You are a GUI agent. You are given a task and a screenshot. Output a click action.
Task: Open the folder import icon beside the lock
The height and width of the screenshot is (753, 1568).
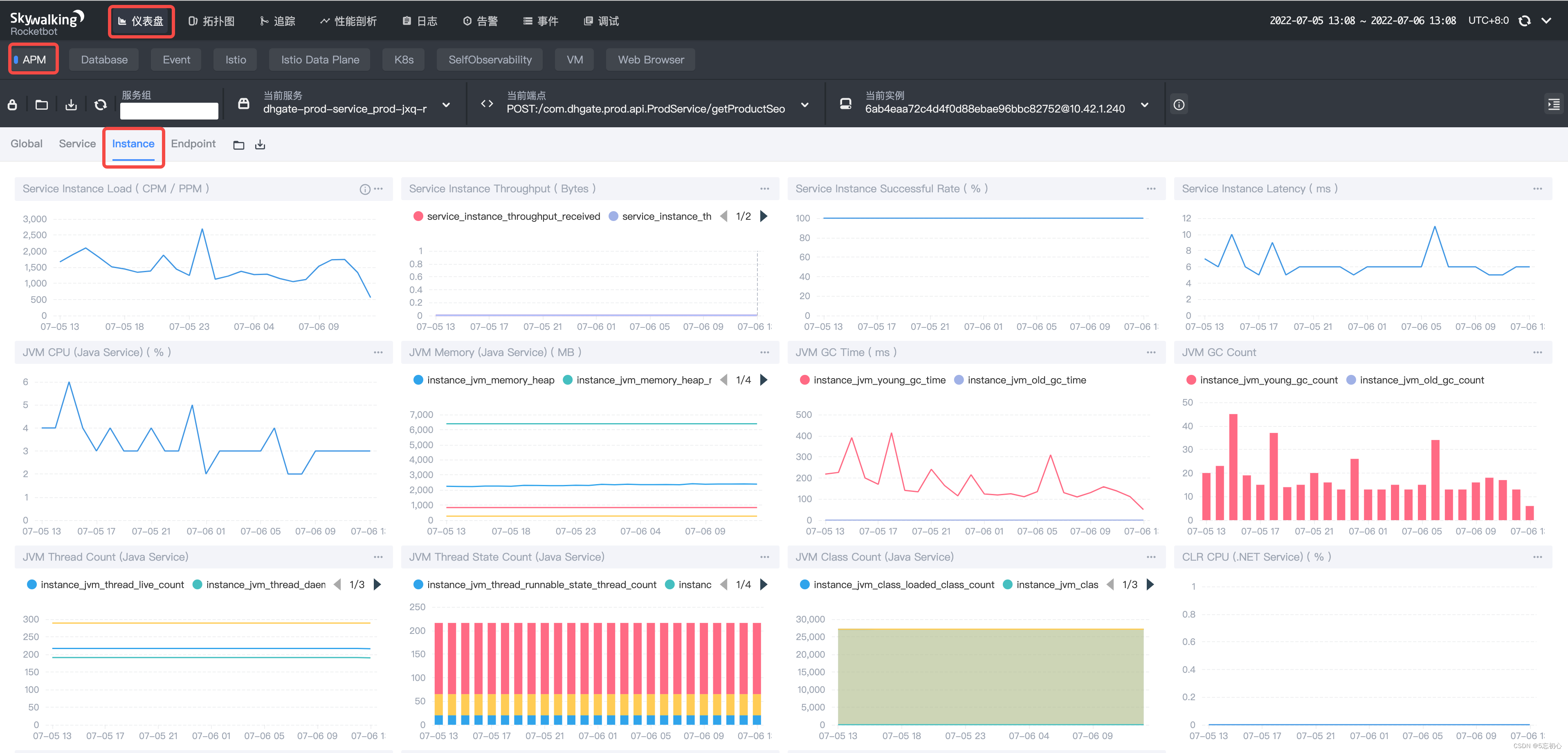(41, 105)
